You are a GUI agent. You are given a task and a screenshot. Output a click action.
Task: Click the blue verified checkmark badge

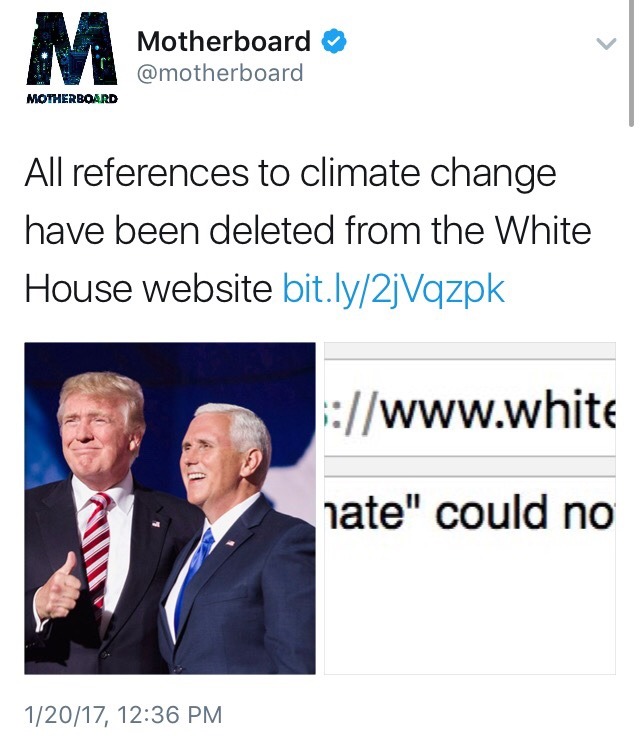click(x=334, y=41)
